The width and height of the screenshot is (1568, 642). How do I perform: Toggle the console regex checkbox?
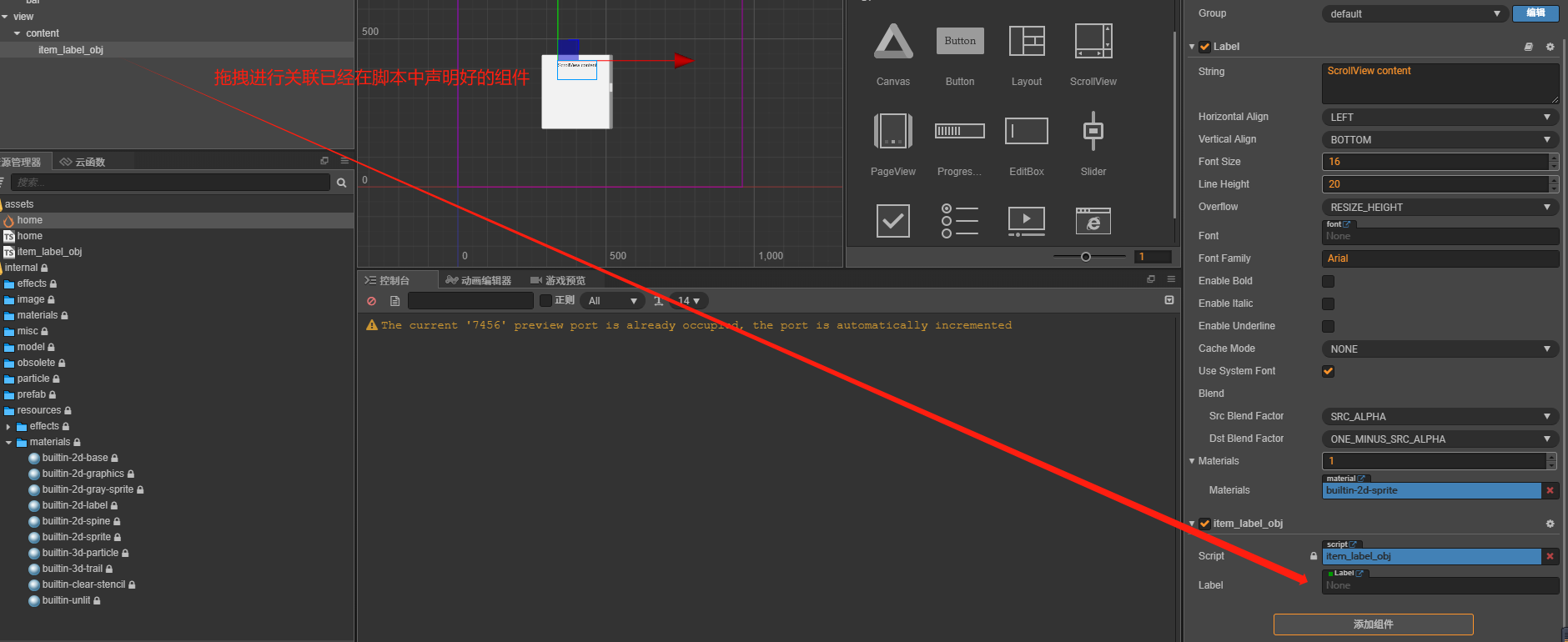click(545, 300)
